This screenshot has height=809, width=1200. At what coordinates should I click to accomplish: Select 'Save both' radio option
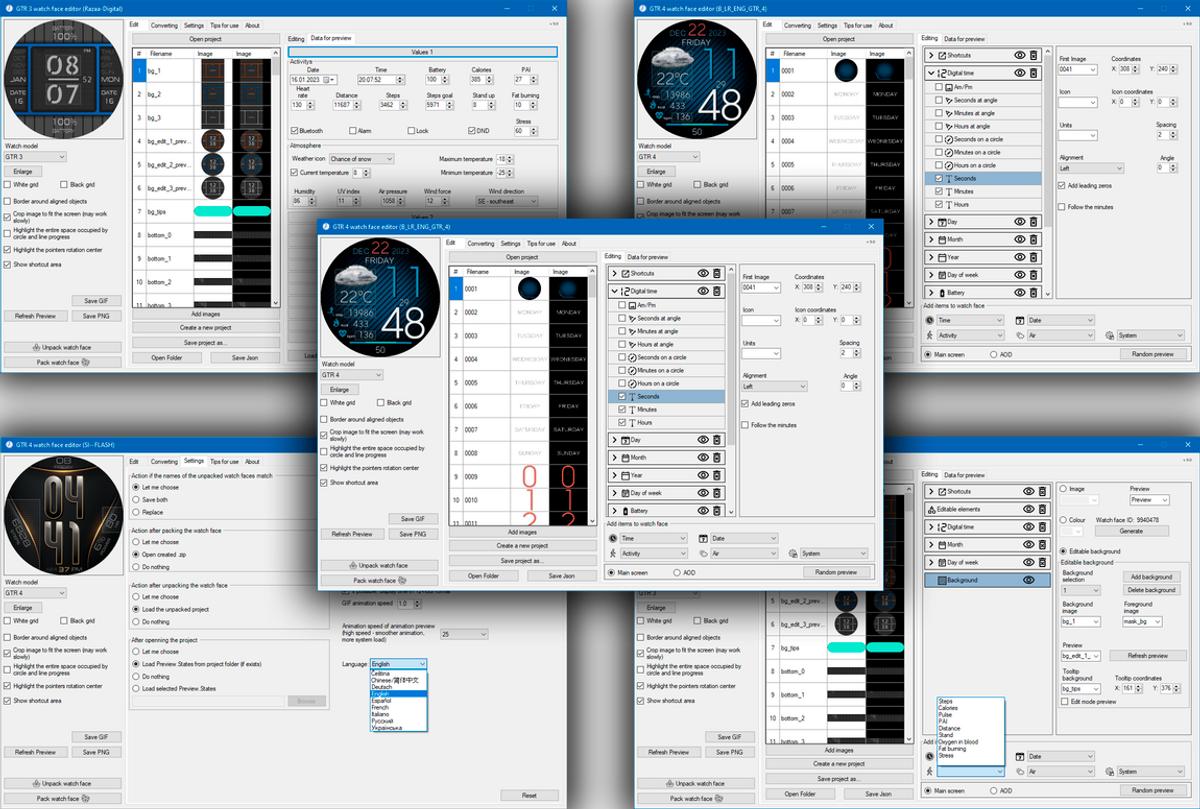pos(137,499)
